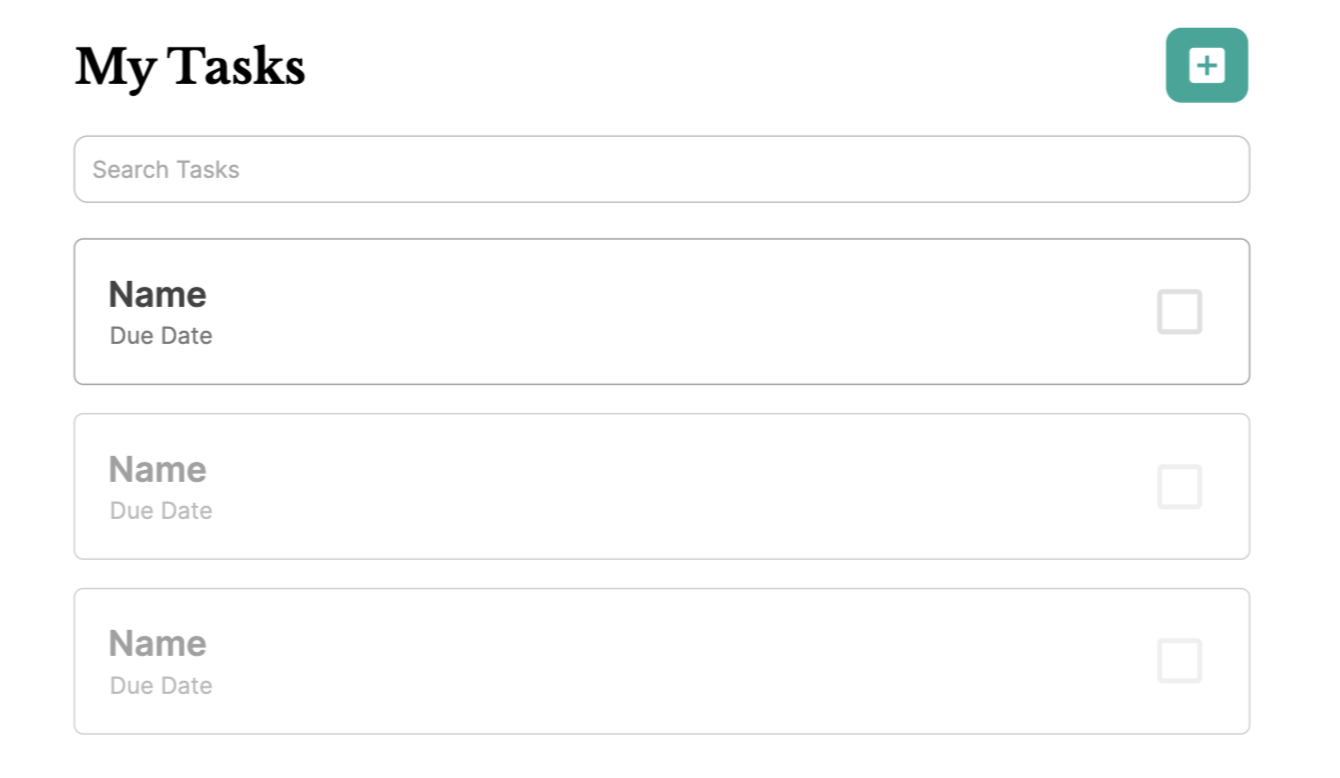Click the empty center area of the highlighted task card
1340x778 pixels.
coord(661,312)
